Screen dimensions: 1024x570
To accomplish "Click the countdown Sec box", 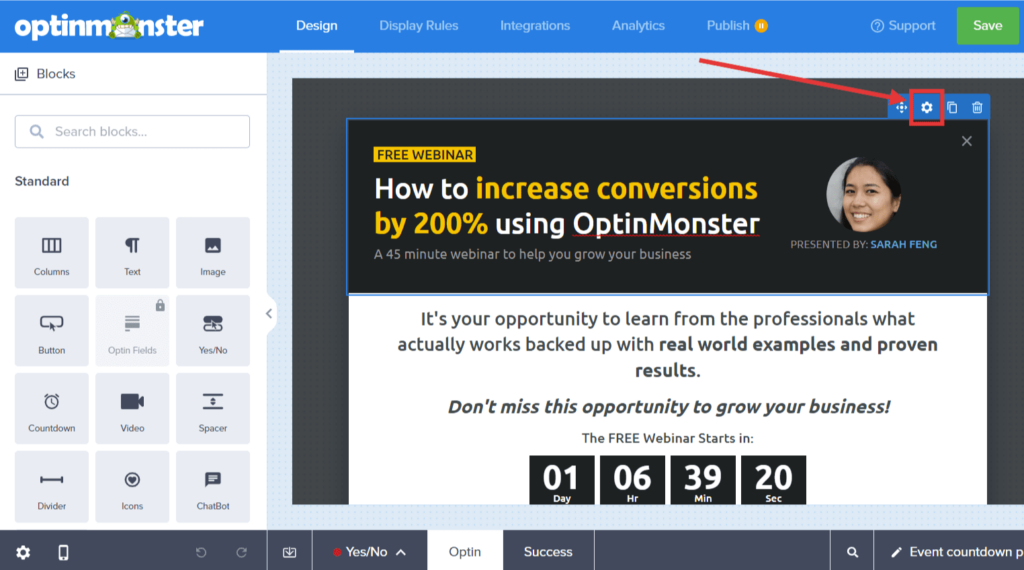I will [773, 480].
